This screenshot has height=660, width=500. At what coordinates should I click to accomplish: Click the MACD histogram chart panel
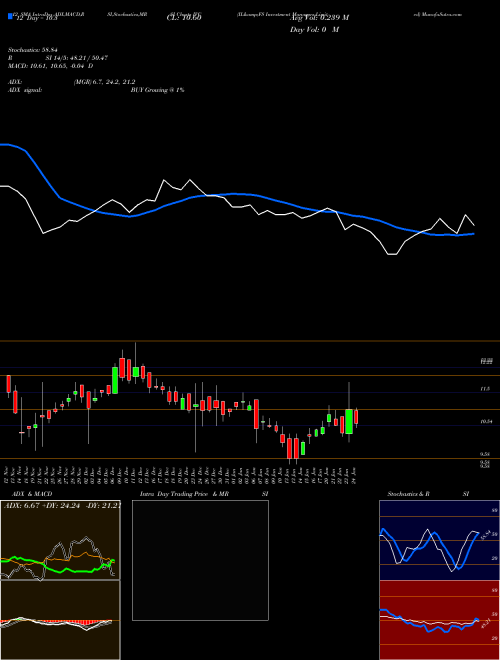point(60,620)
